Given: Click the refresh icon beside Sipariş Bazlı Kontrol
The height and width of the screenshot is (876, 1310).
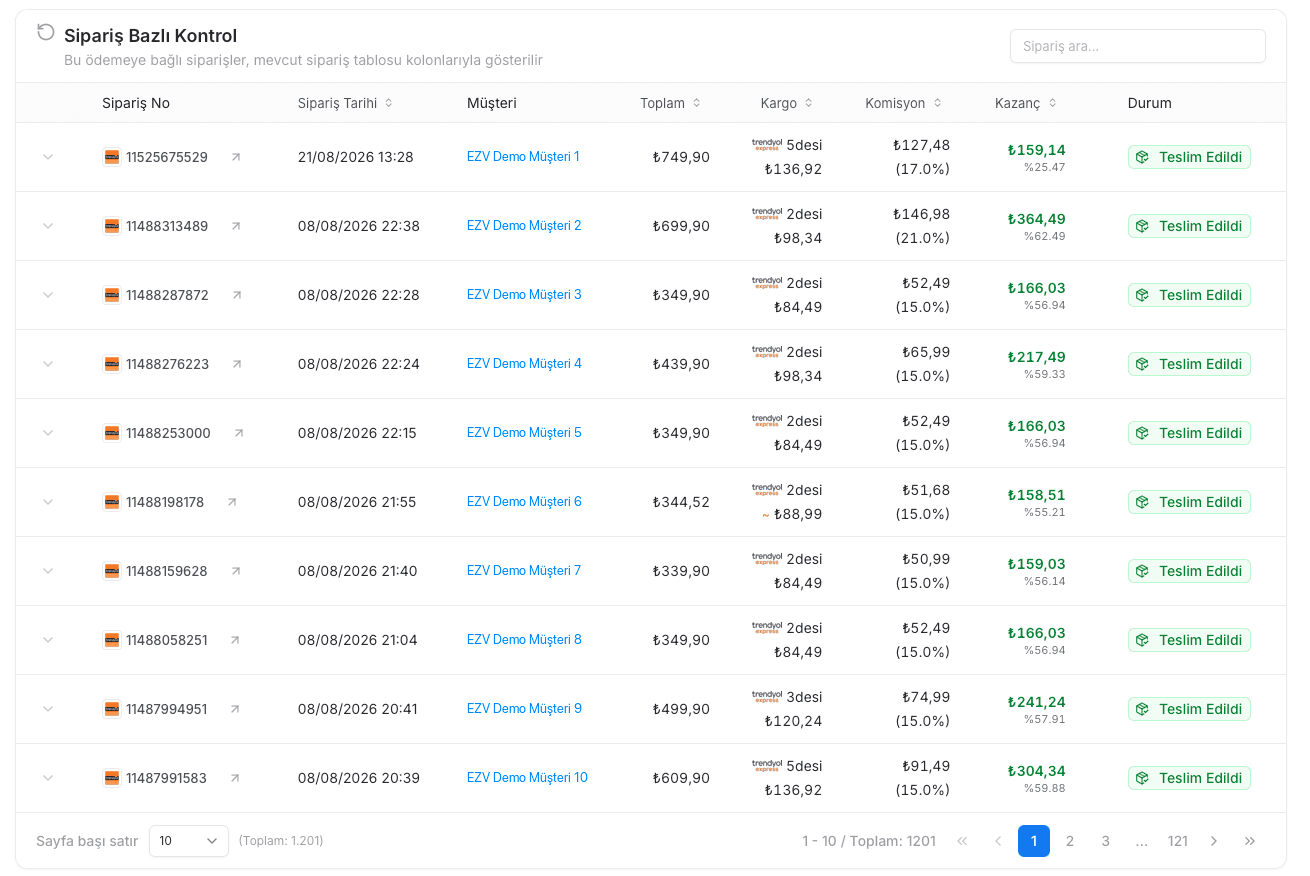Looking at the screenshot, I should tap(45, 32).
